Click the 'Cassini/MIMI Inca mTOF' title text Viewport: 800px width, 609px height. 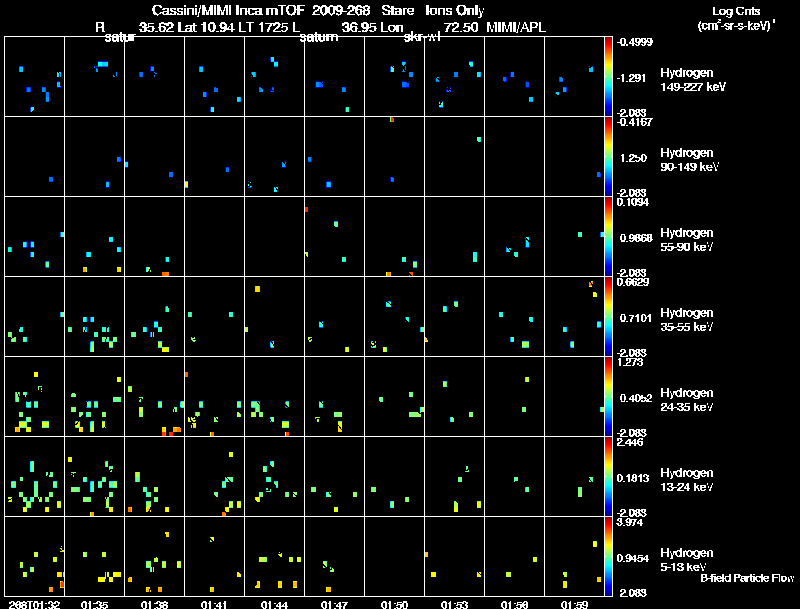[x=228, y=10]
